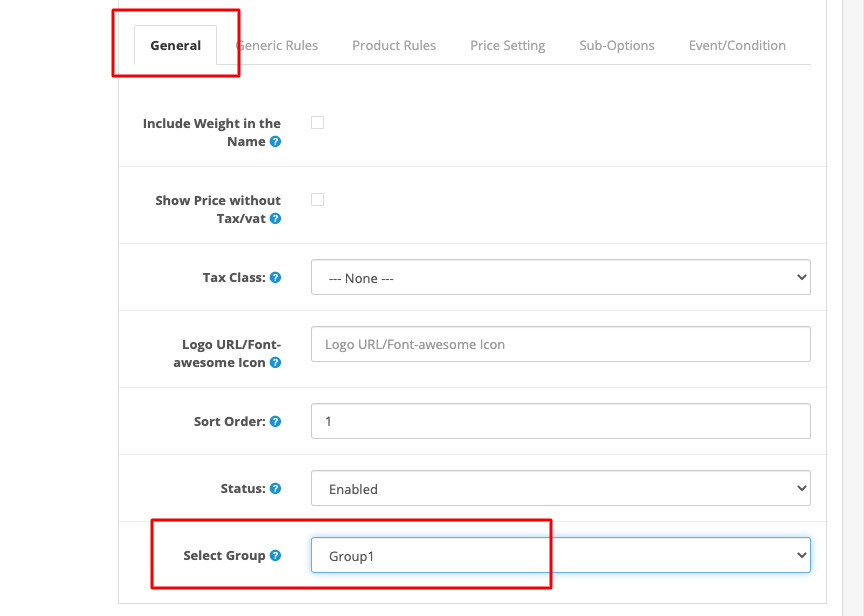Enable Include Weight in the Name checkbox
864x616 pixels.
[317, 122]
